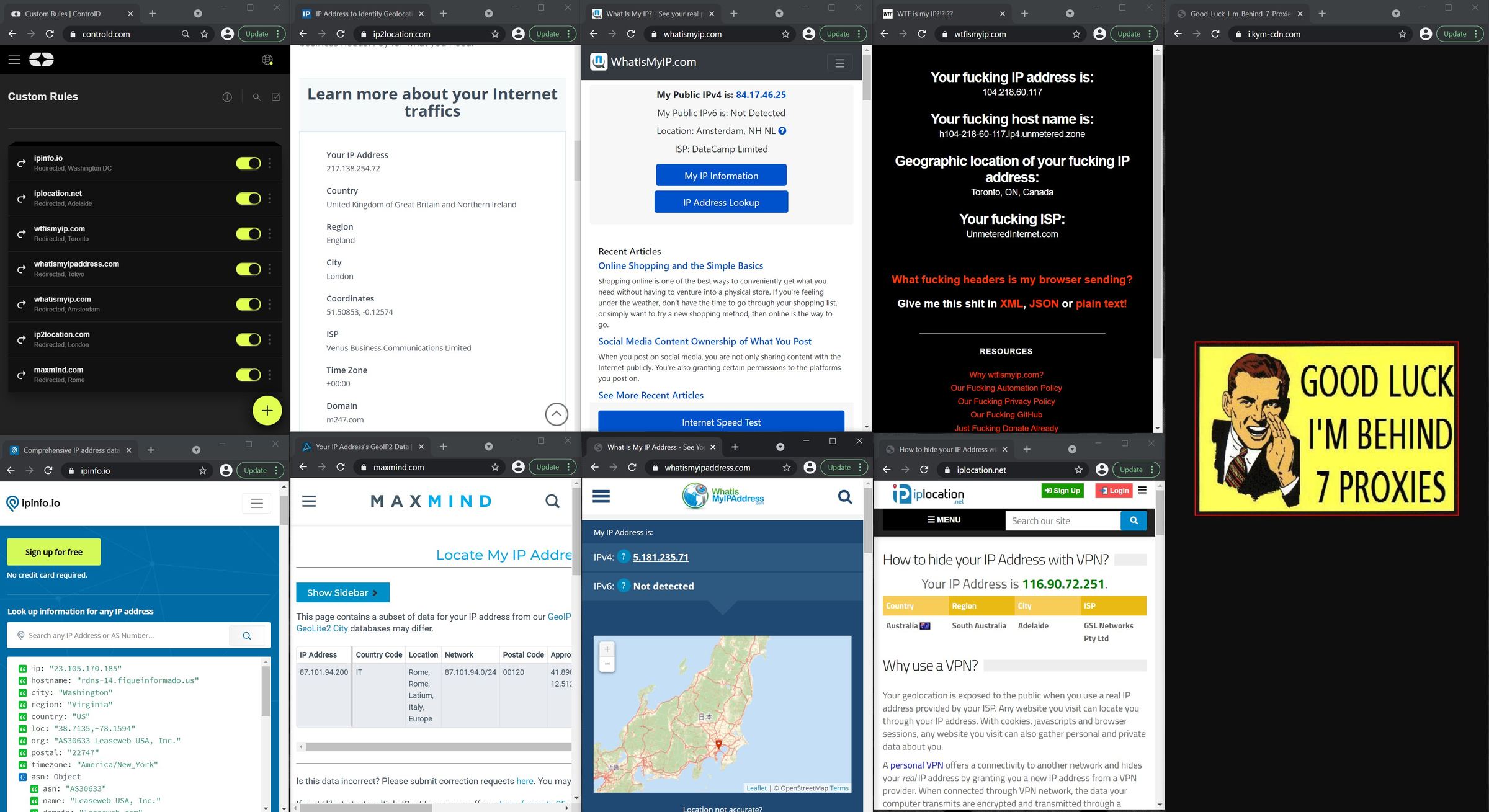Open the Online Shopping and the Simple Basics article
Viewport: 1489px width, 812px height.
(x=680, y=265)
